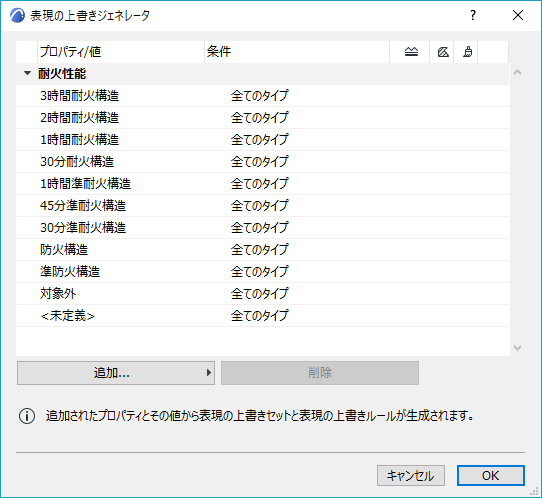The image size is (542, 498).
Task: Click the キャンセル button
Action: pos(411,476)
